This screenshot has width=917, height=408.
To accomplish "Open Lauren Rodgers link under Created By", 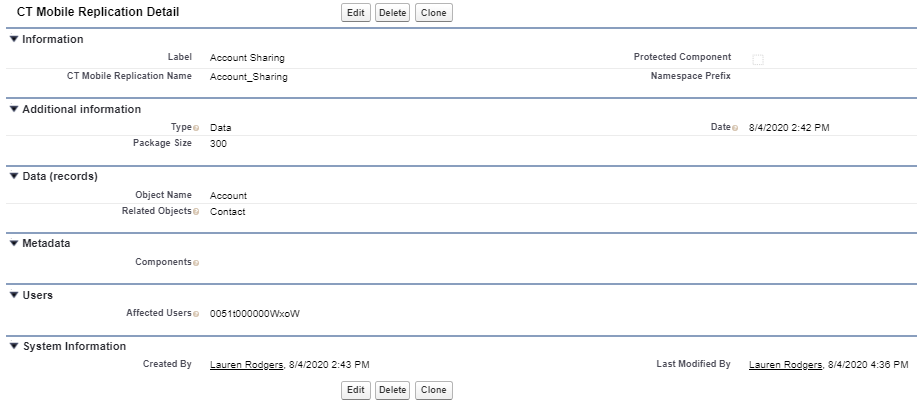I will click(x=246, y=365).
